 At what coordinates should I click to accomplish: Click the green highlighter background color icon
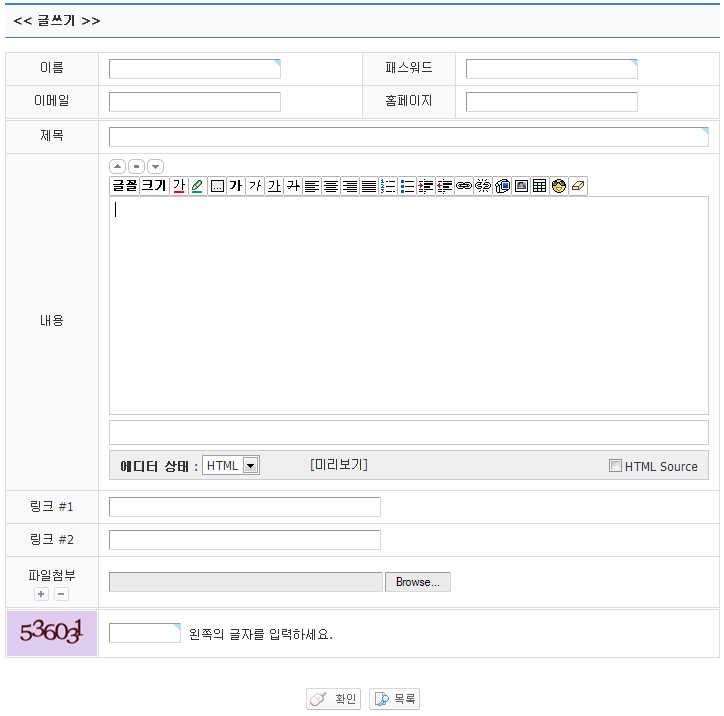click(198, 186)
